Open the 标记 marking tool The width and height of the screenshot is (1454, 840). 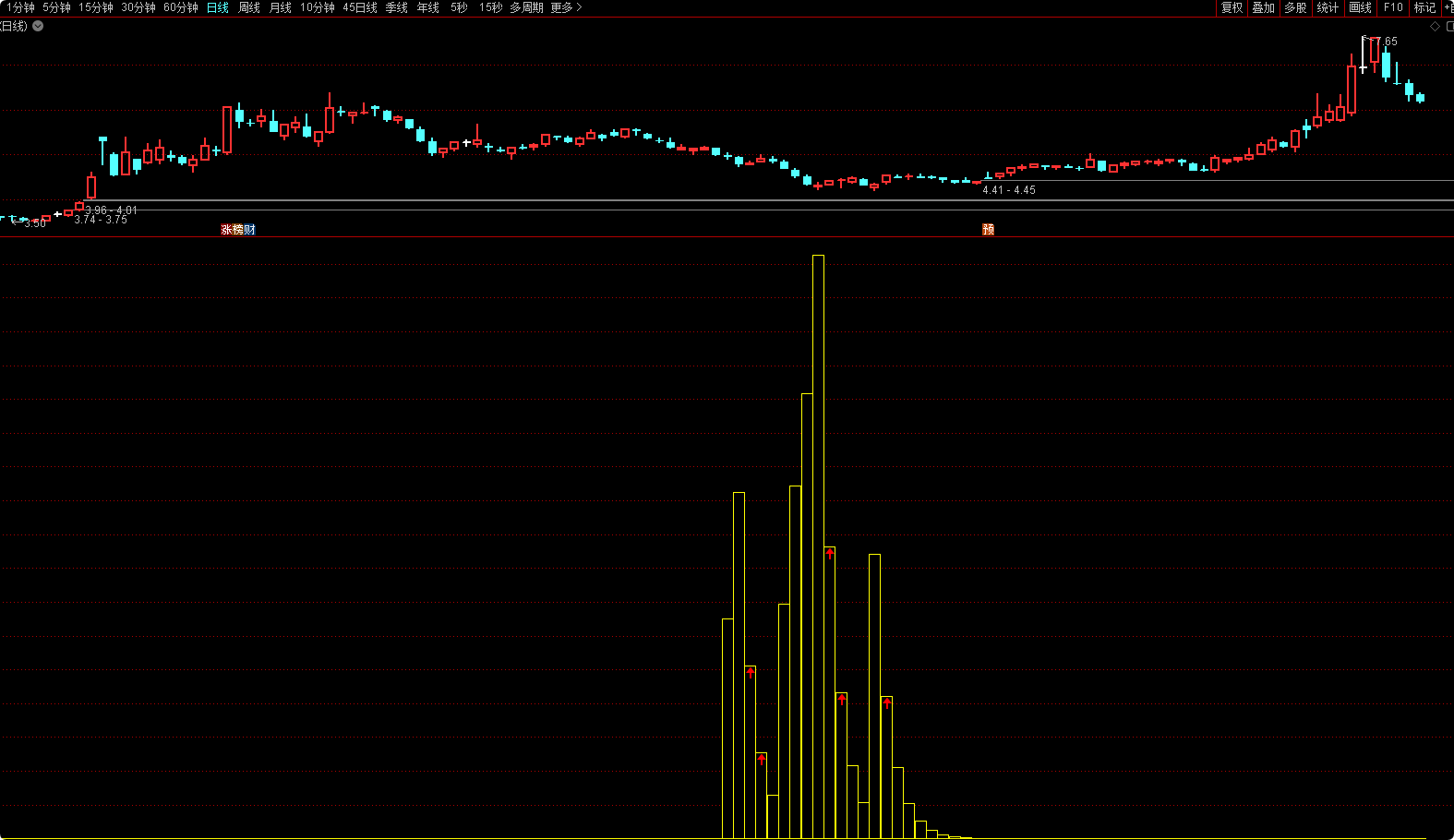[x=1424, y=7]
